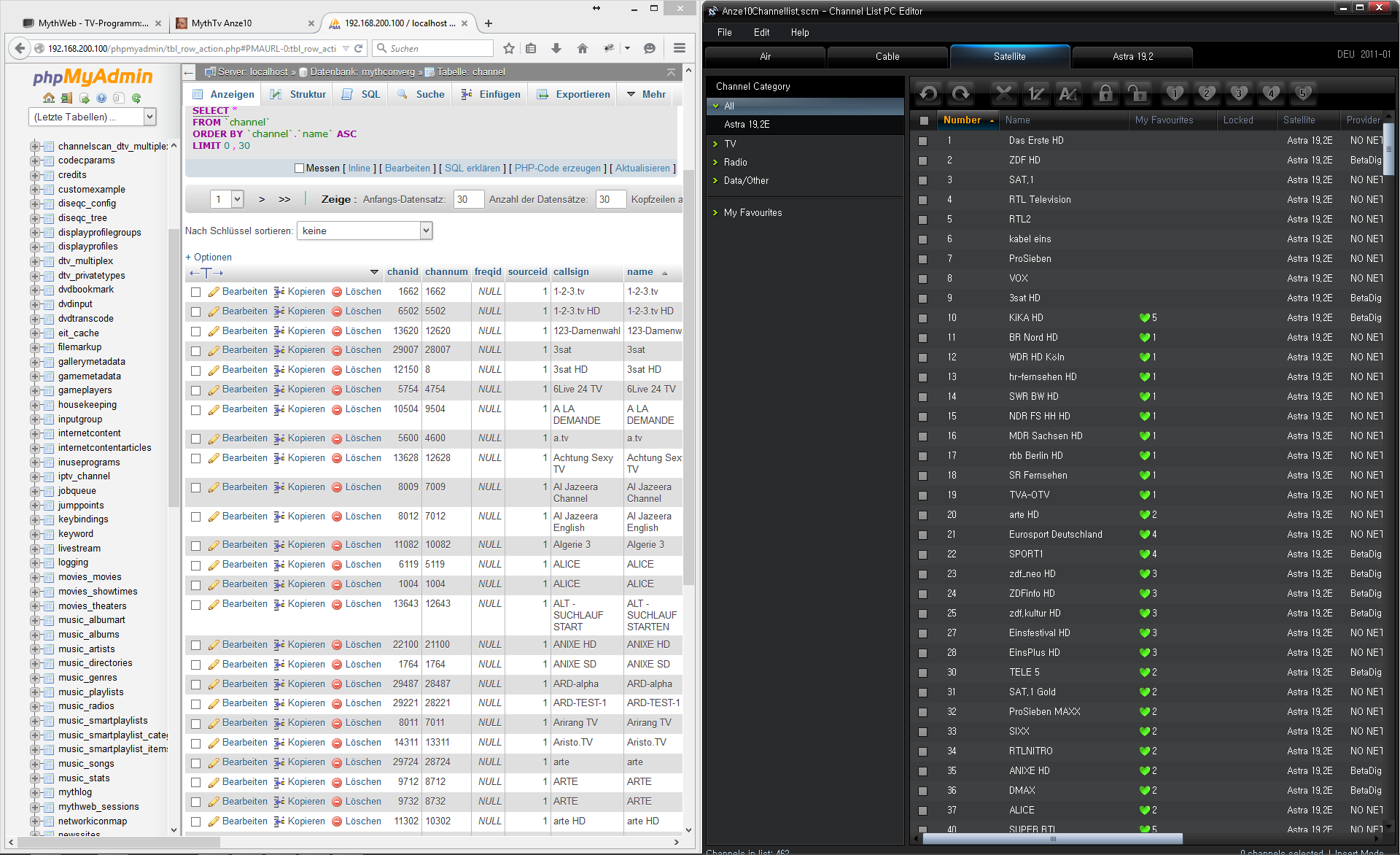Open the Firefox bookmarks list icon
The image size is (1400, 855).
[531, 48]
